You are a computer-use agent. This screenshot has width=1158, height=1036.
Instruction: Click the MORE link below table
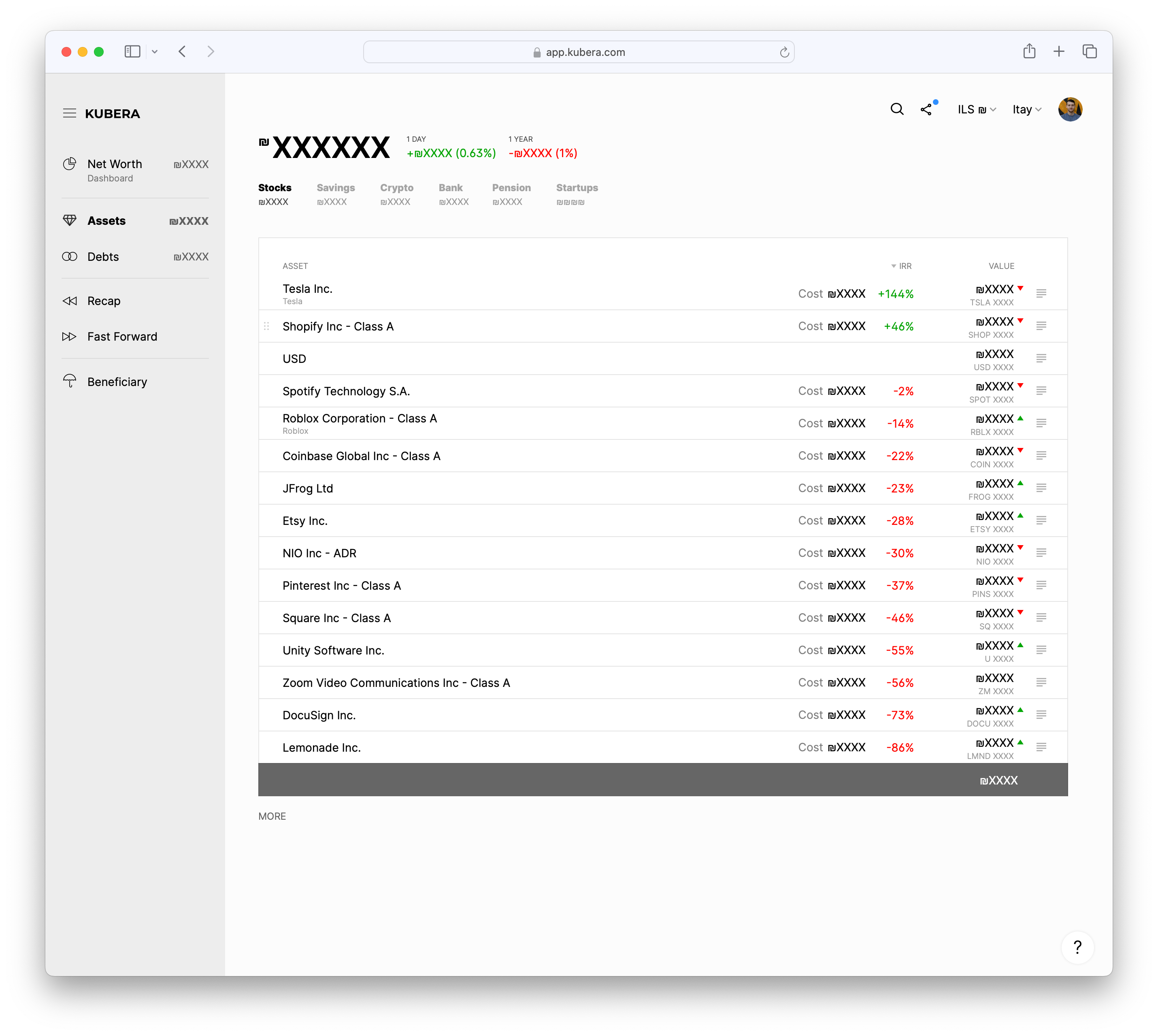click(272, 816)
